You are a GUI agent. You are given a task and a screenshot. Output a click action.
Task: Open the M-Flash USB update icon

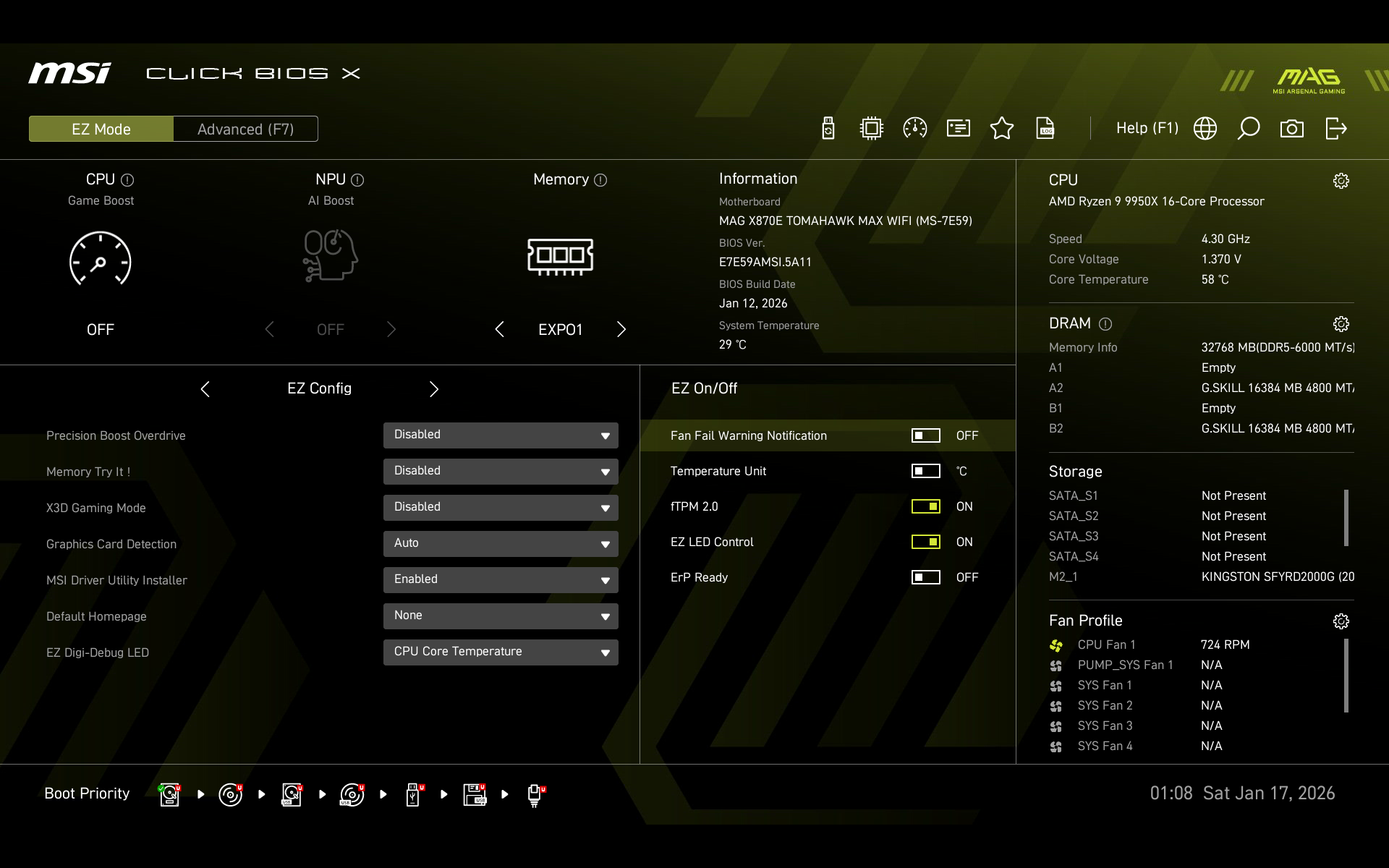pos(828,129)
